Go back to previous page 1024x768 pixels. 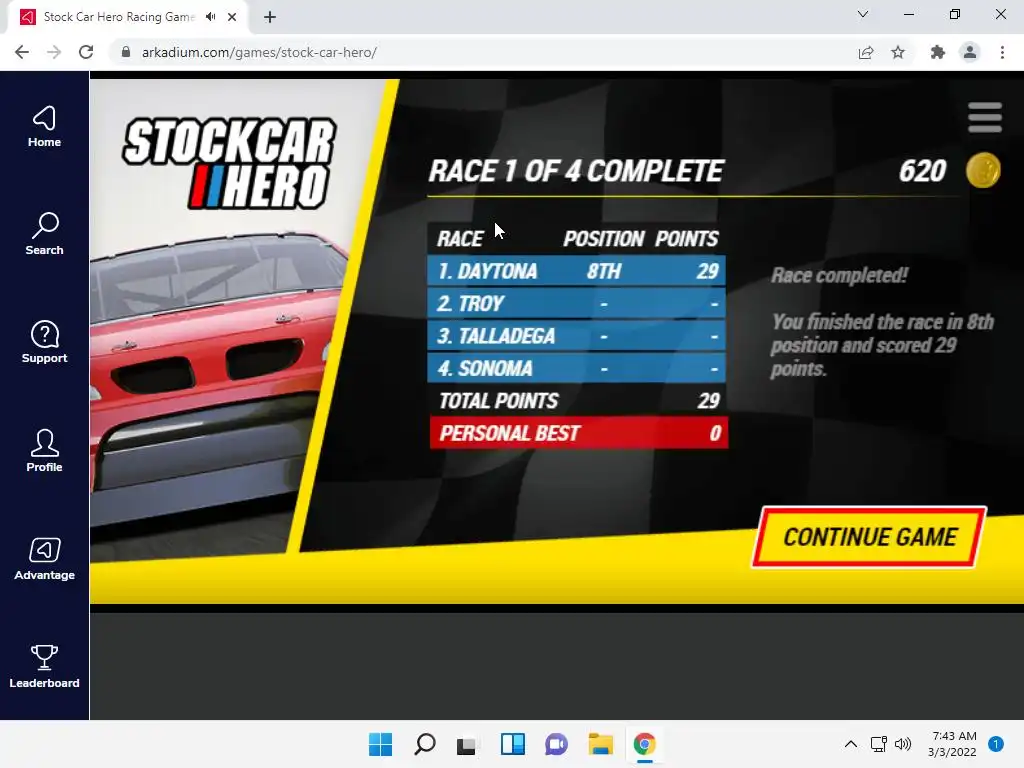[22, 52]
